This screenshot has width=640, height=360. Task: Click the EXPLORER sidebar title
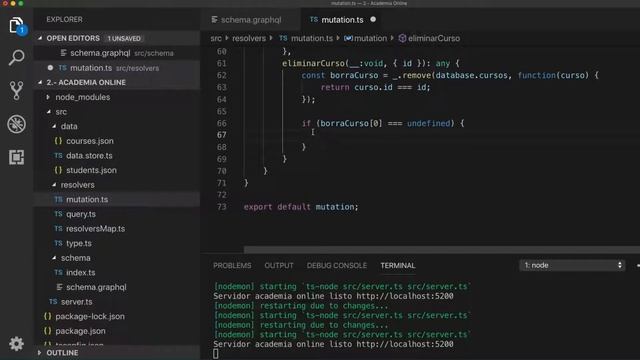click(x=64, y=19)
